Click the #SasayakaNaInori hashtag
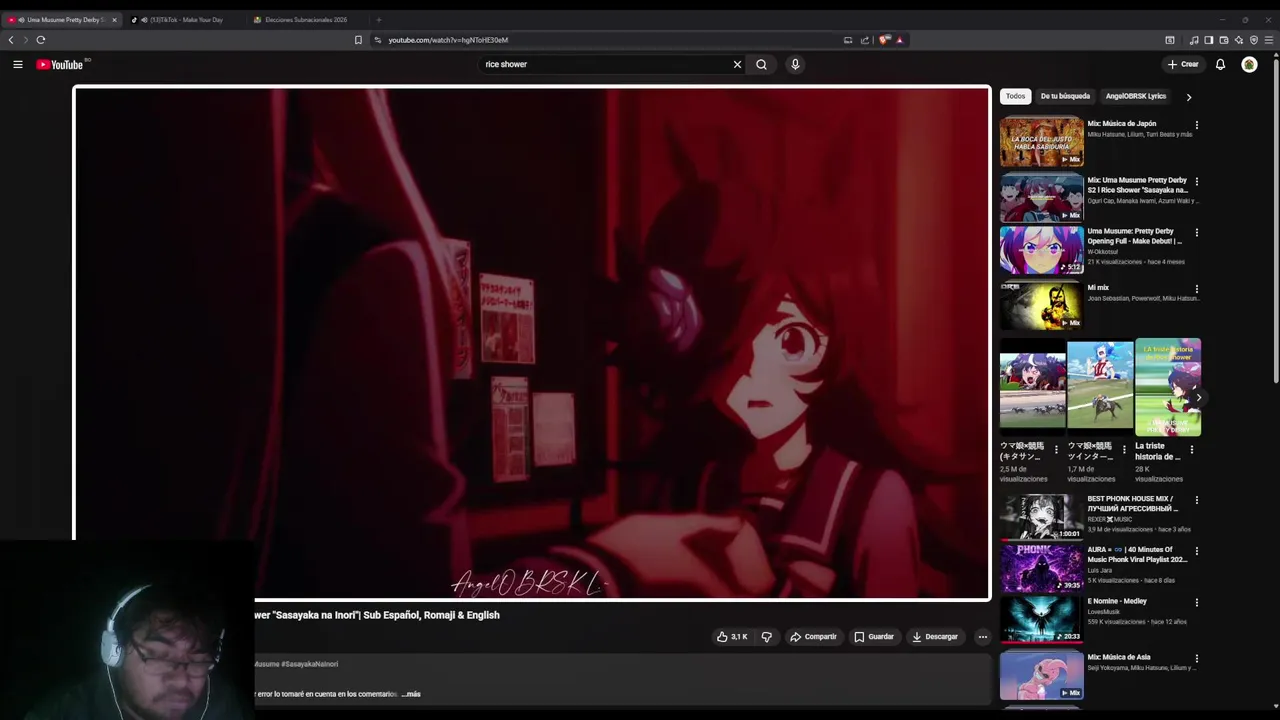 (x=310, y=664)
